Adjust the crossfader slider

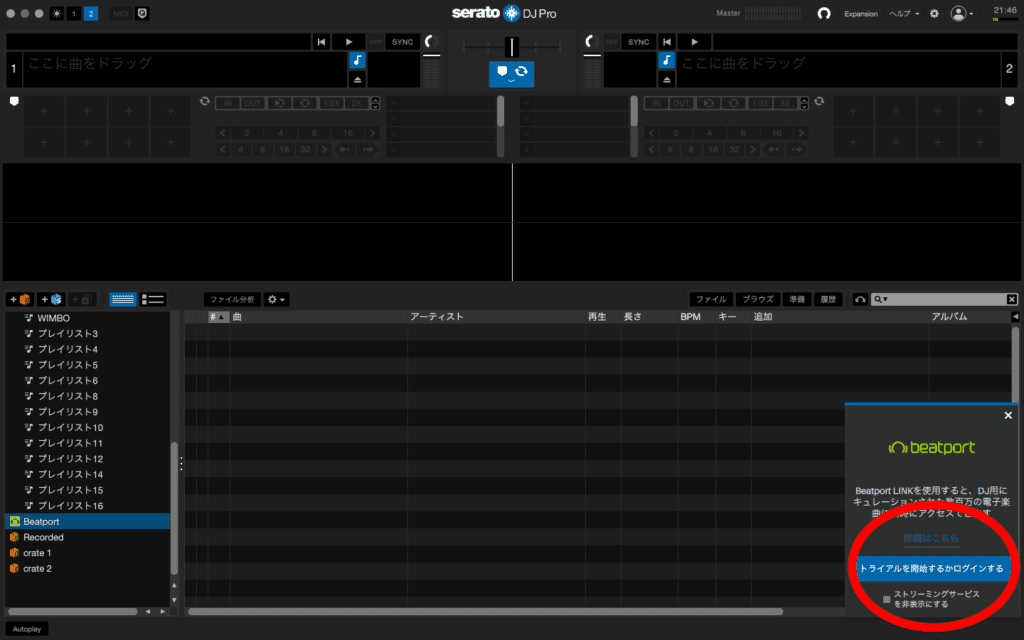(x=512, y=47)
